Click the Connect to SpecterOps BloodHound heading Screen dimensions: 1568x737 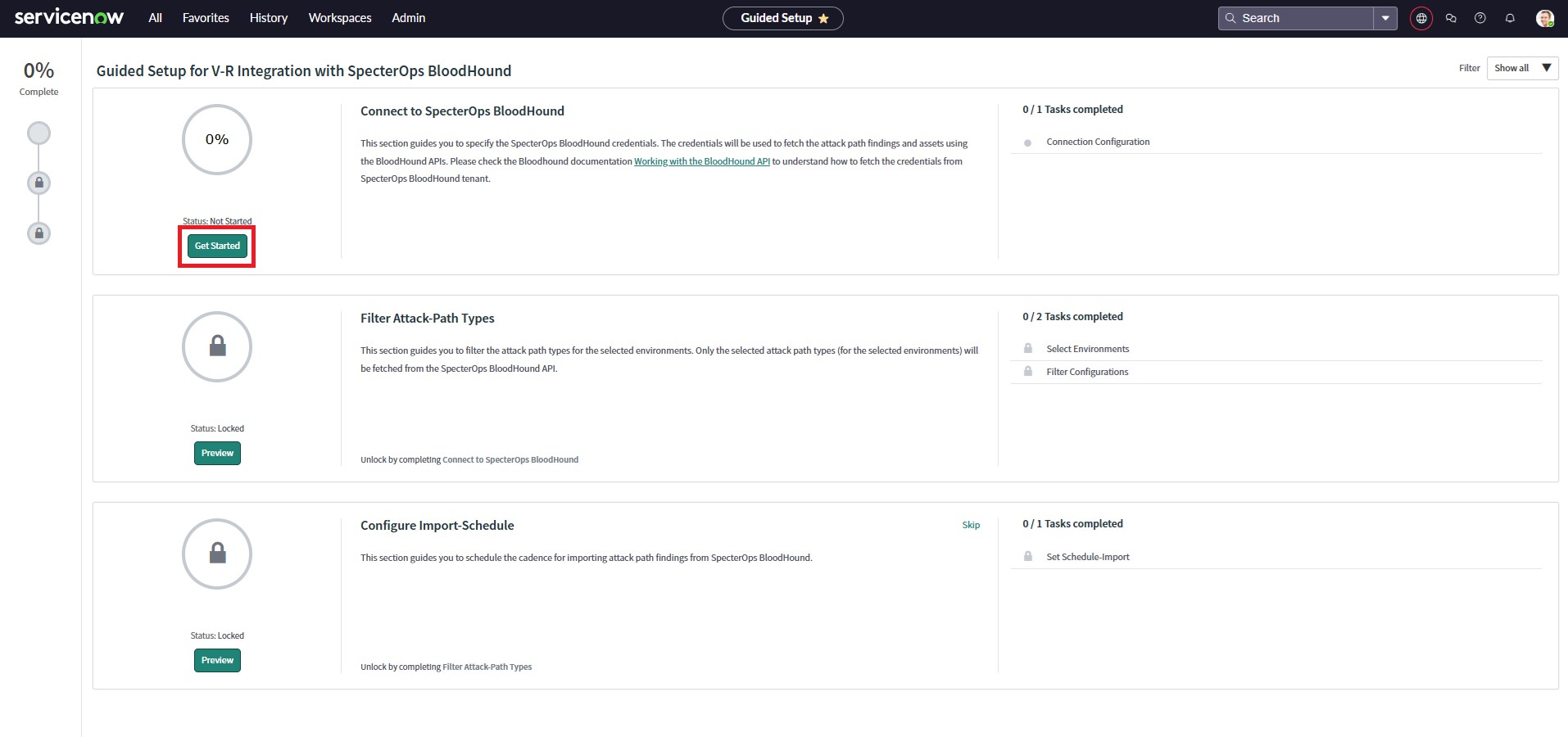[x=462, y=111]
